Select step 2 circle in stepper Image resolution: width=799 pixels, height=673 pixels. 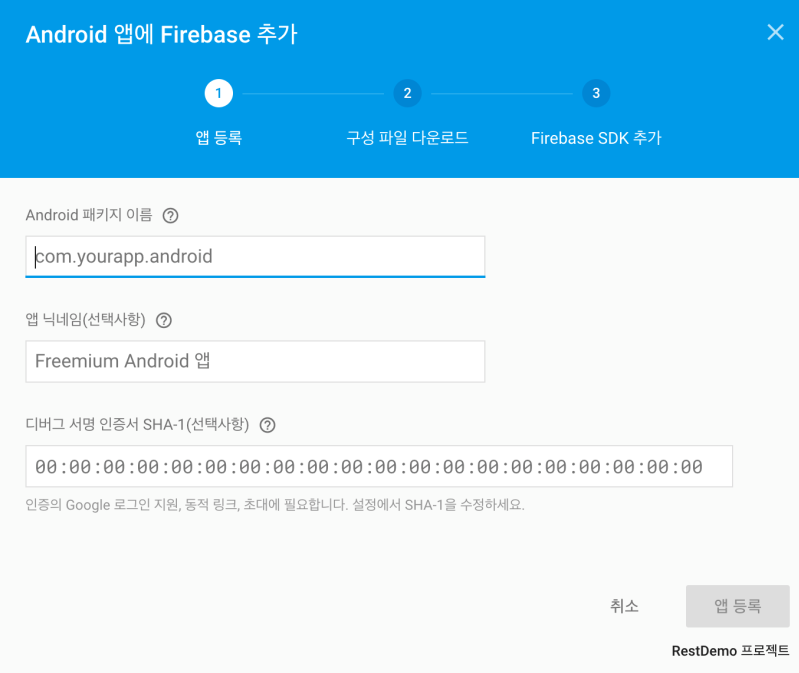[x=407, y=93]
